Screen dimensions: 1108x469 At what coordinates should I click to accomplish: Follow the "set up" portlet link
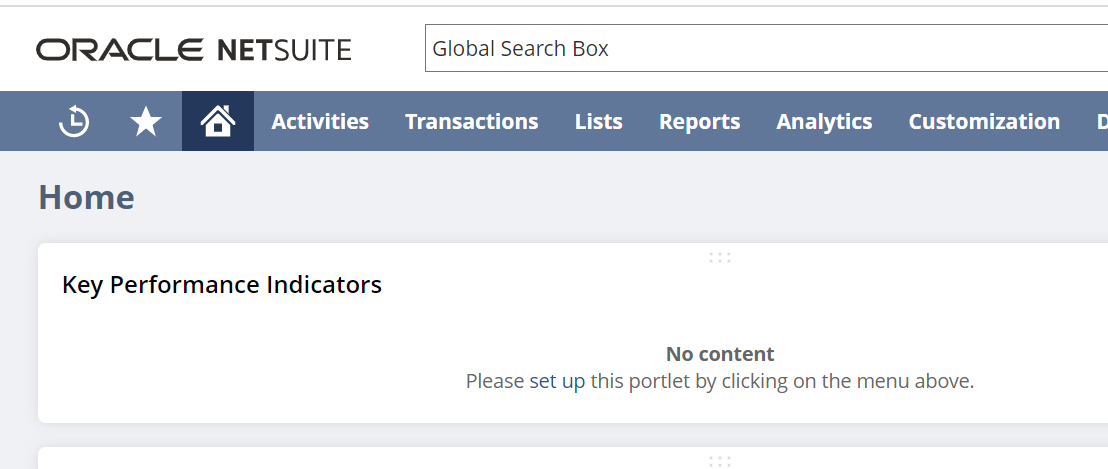(x=557, y=381)
